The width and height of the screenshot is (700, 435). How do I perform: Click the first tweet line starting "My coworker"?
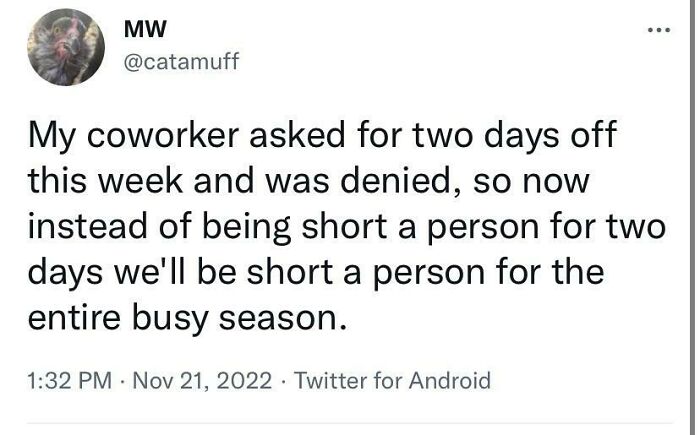[322, 136]
